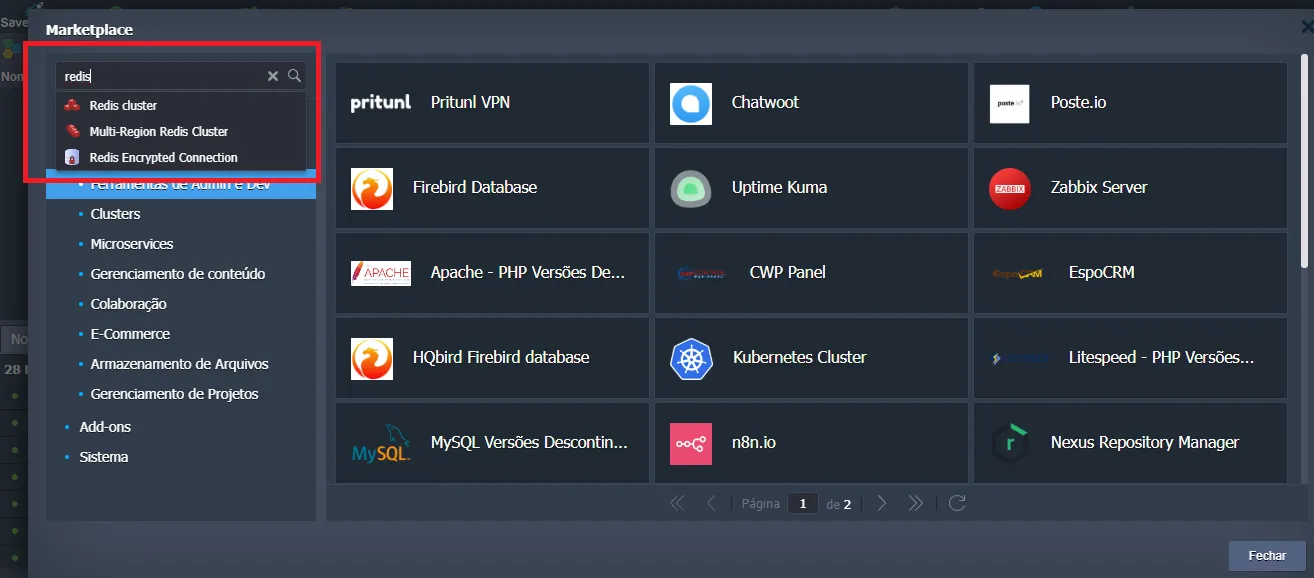Click the Kubernetes wheel icon
Screen dimensions: 1314x578
691,358
